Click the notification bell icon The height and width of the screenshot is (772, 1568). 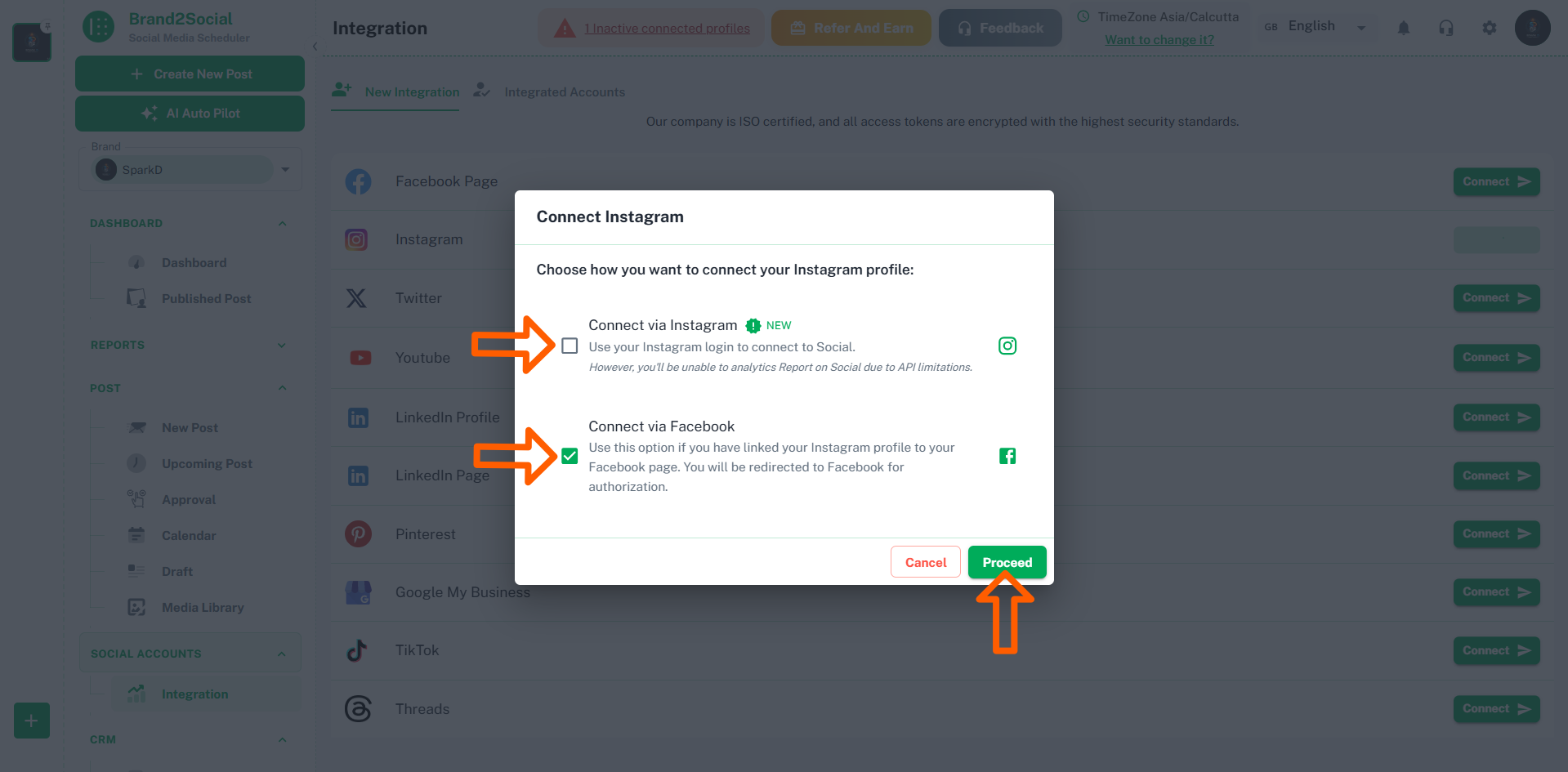click(1404, 27)
